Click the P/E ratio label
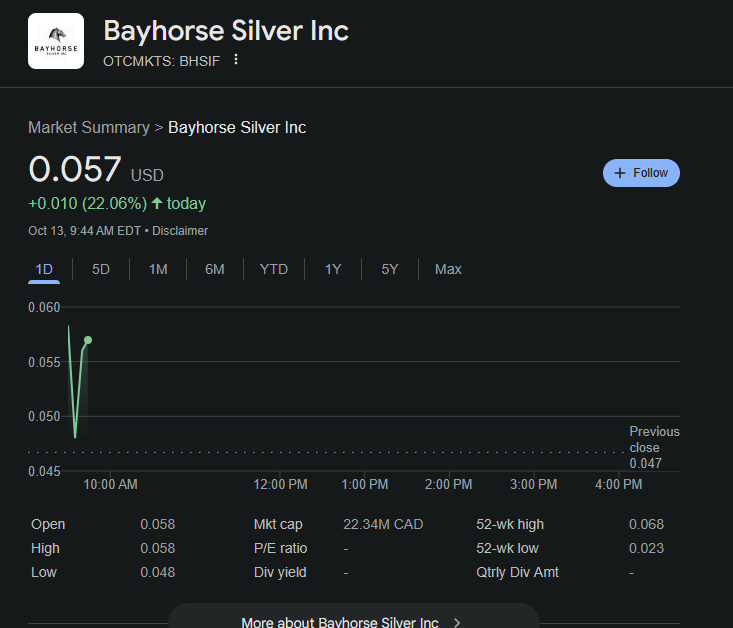Image resolution: width=733 pixels, height=628 pixels. click(280, 549)
